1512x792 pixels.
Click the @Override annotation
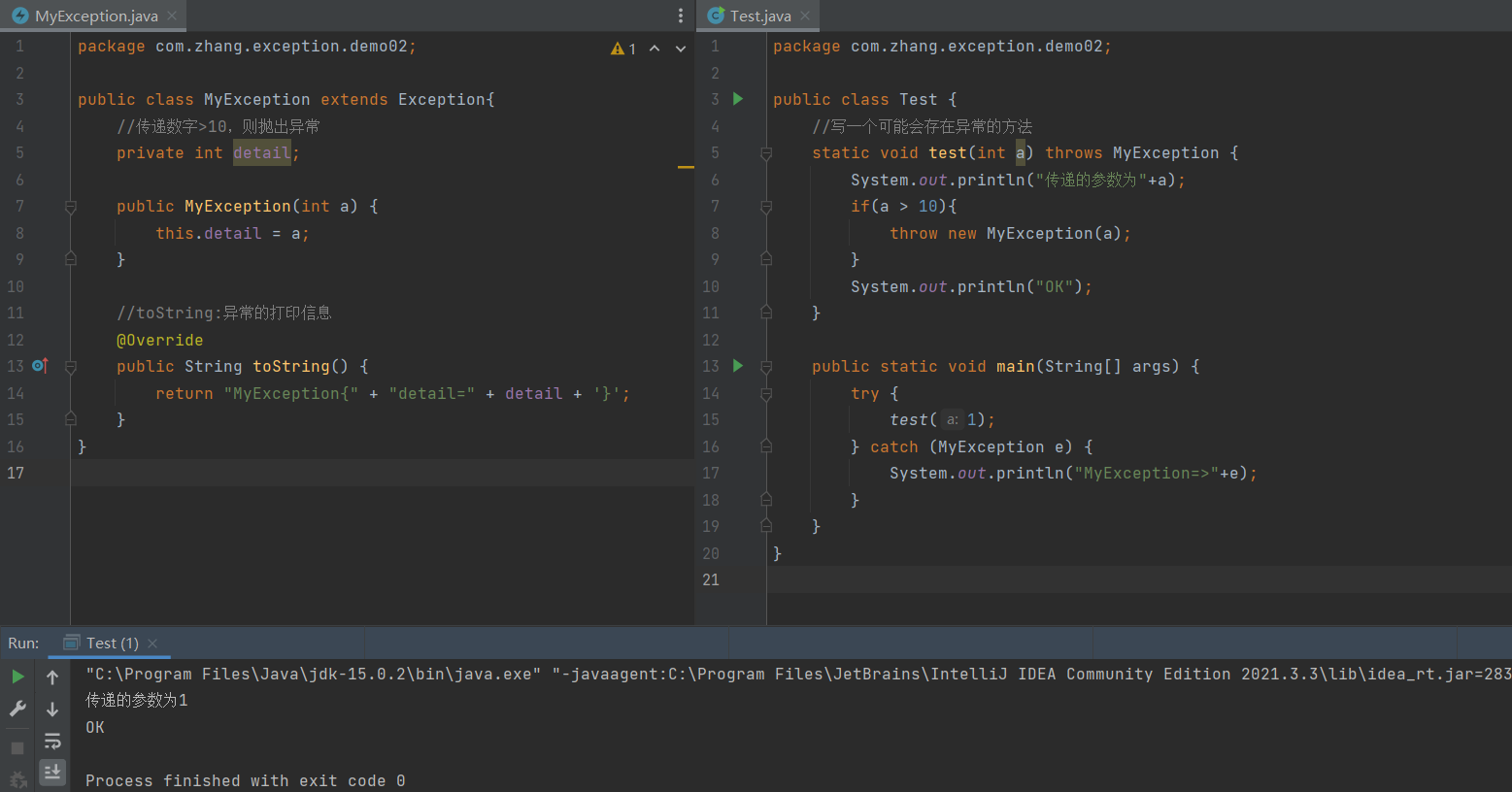click(160, 340)
